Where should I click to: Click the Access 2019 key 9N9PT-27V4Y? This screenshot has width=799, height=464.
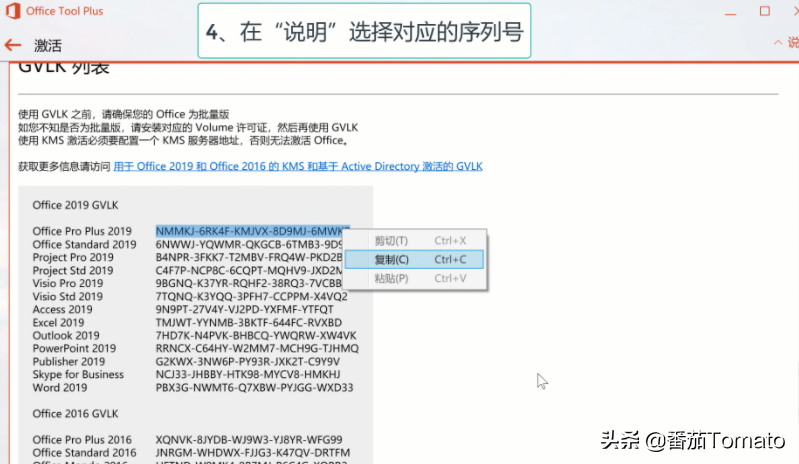tap(245, 310)
